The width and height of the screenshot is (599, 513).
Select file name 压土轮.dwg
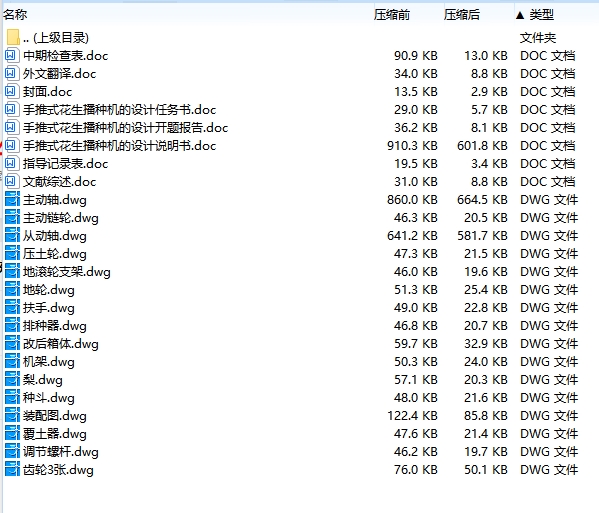[x=55, y=254]
